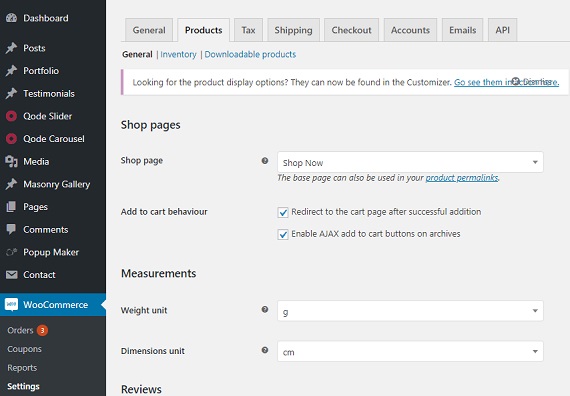The width and height of the screenshot is (570, 396).
Task: Click the Comments bubble icon
Action: click(11, 229)
